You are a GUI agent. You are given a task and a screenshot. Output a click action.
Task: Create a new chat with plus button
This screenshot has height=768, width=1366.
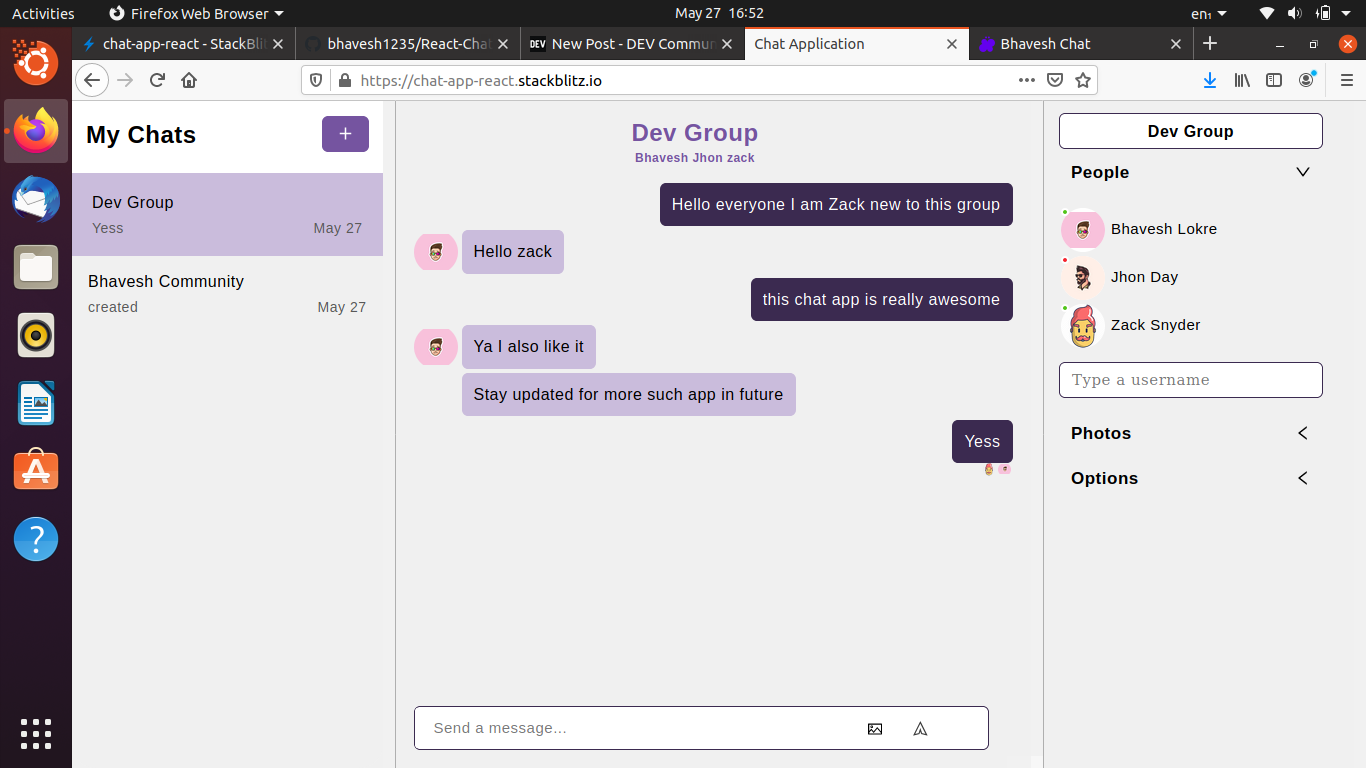(x=345, y=134)
